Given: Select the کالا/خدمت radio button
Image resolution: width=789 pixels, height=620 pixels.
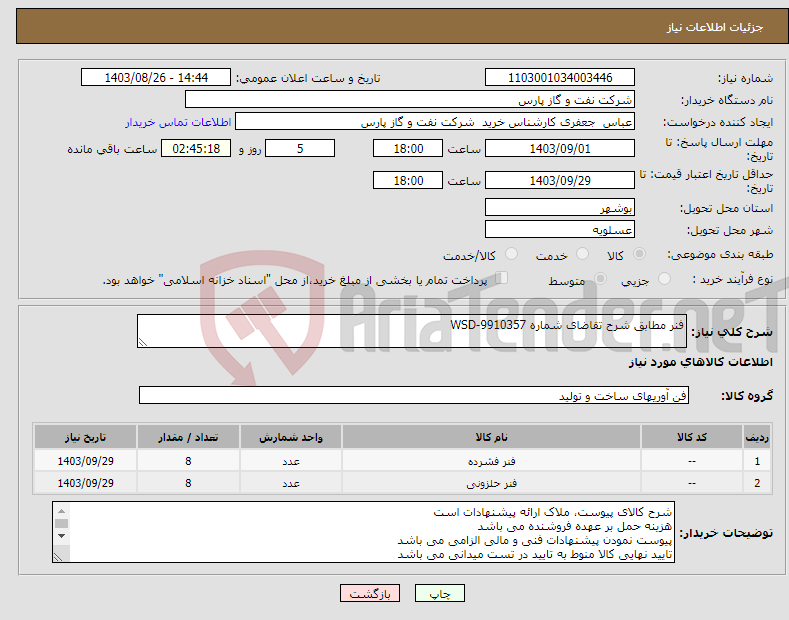Looking at the screenshot, I should tap(511, 254).
